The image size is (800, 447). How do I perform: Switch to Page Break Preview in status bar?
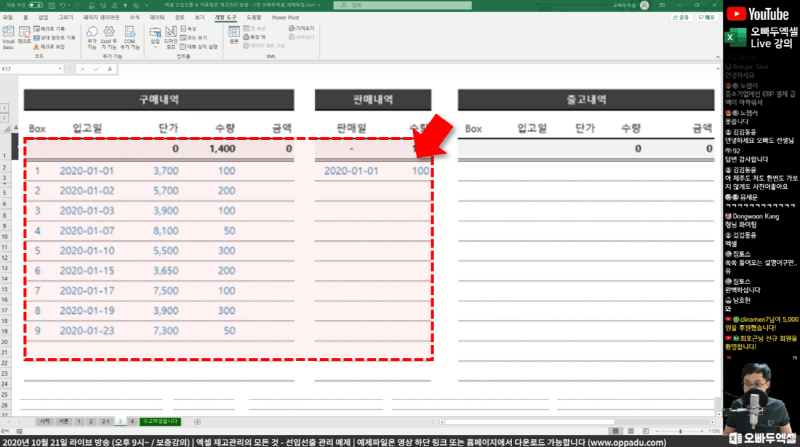click(x=645, y=431)
